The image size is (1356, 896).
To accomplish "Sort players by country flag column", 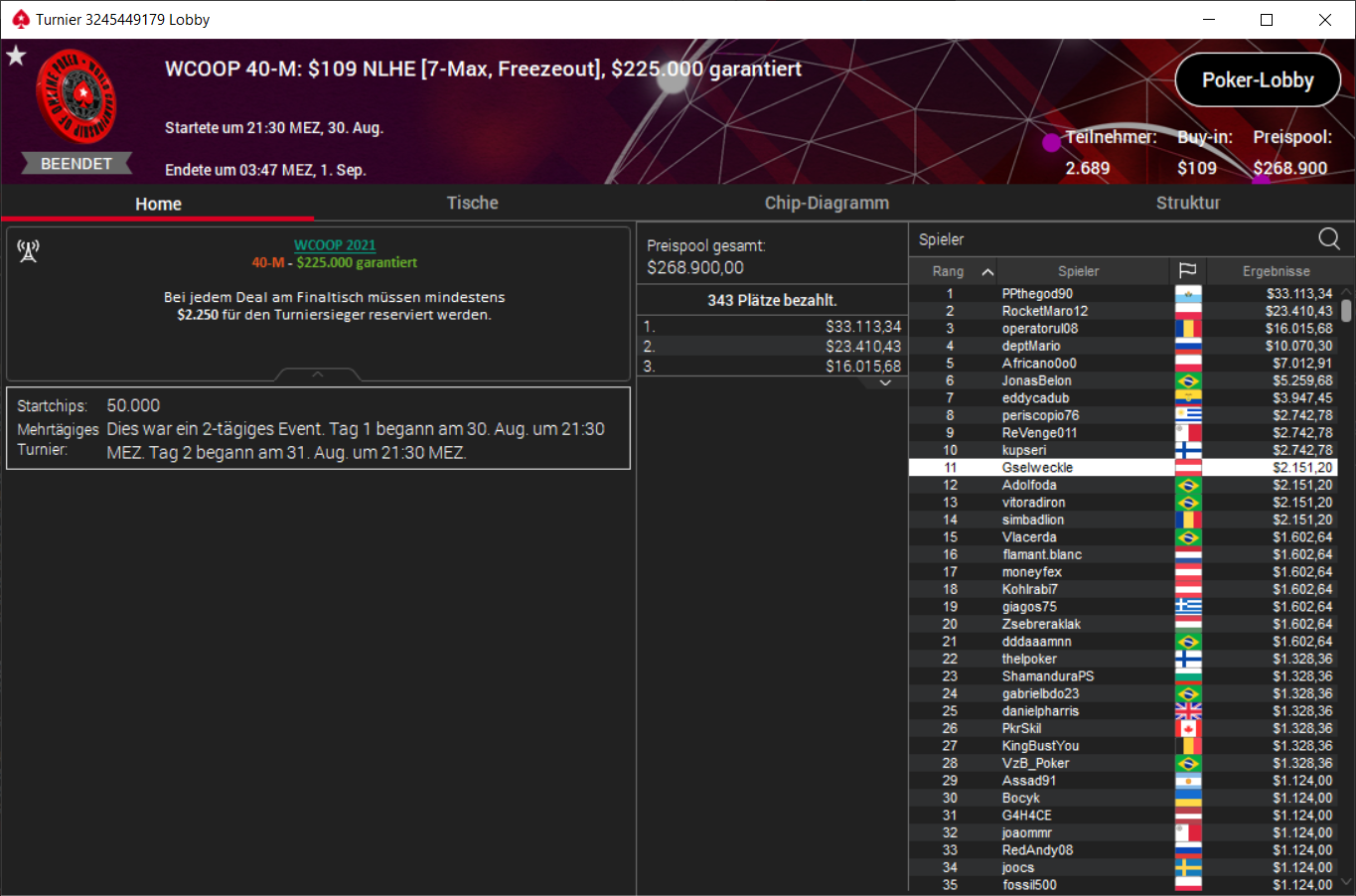I will point(1187,271).
